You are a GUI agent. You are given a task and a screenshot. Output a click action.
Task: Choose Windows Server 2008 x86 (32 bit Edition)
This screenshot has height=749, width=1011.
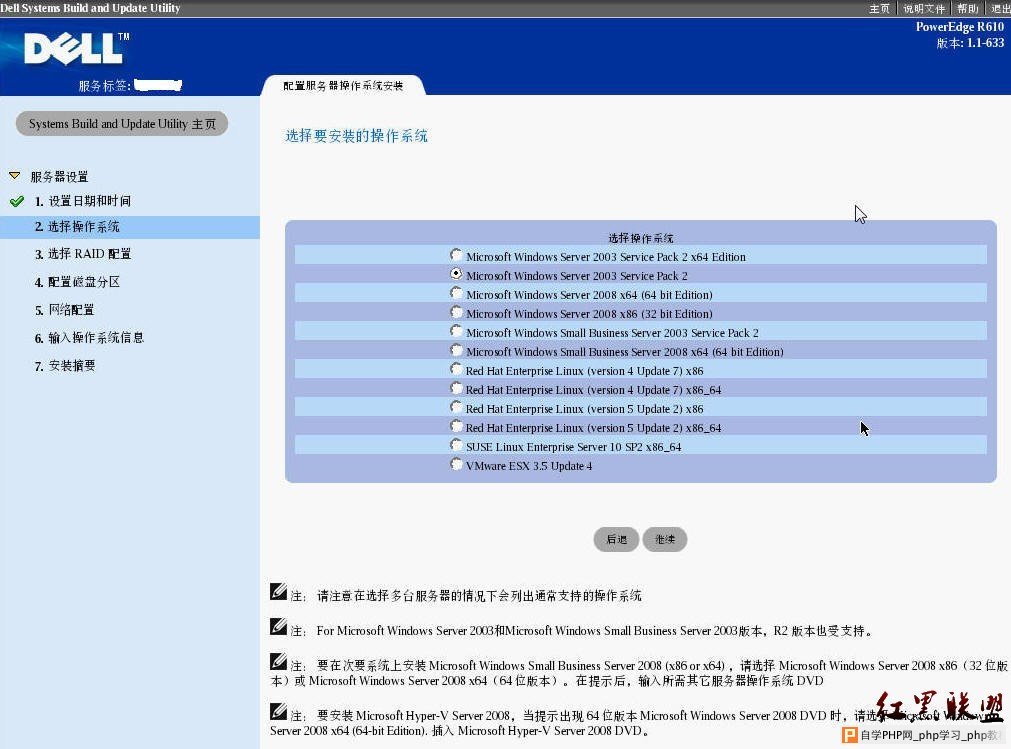[x=456, y=312]
